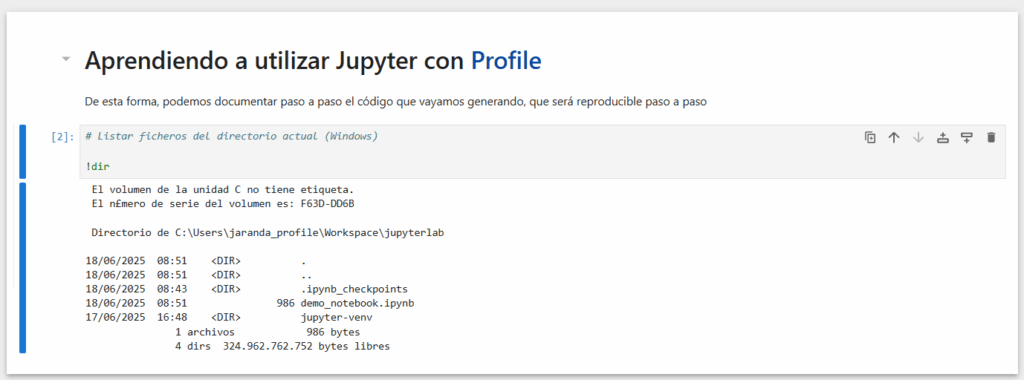Image resolution: width=1024 pixels, height=380 pixels.
Task: Click the demo_notebook.ipynb output entry
Action: [x=358, y=304]
